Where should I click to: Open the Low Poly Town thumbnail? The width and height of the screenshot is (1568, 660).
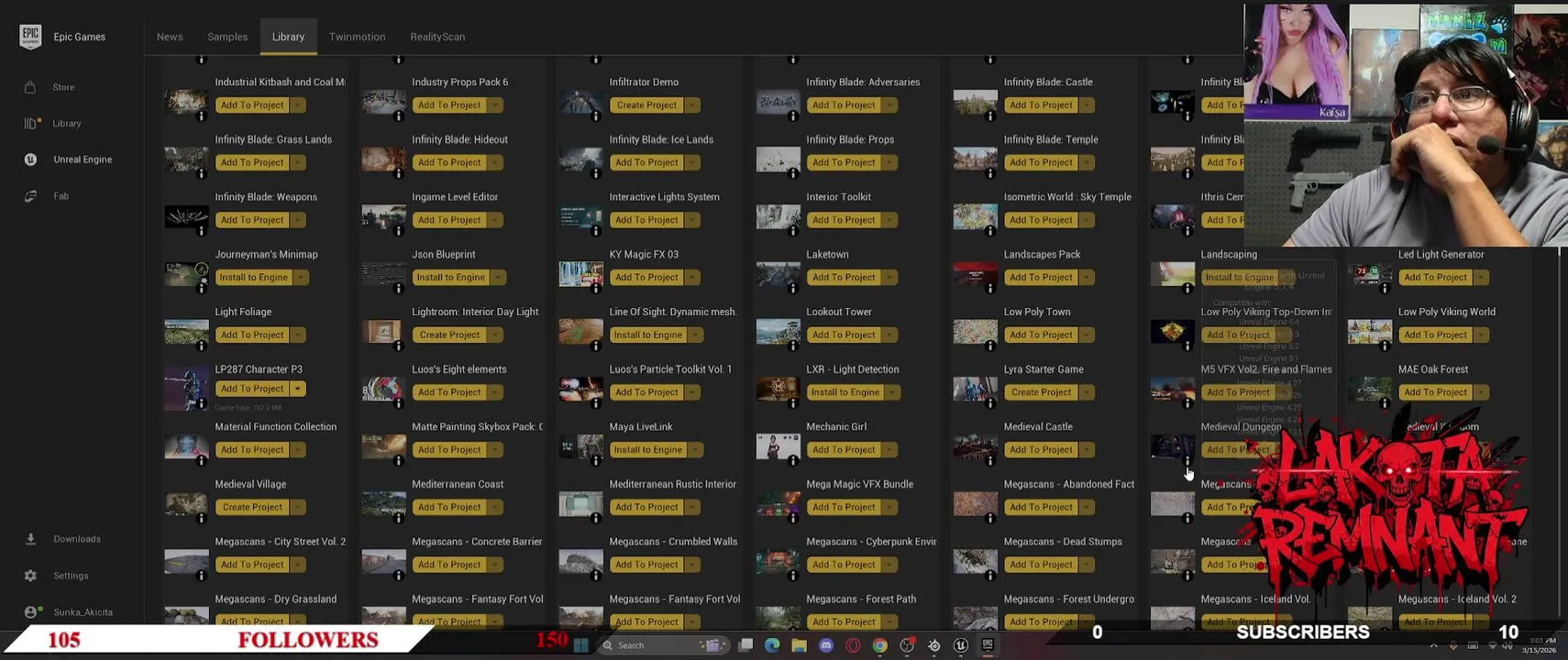coord(976,332)
